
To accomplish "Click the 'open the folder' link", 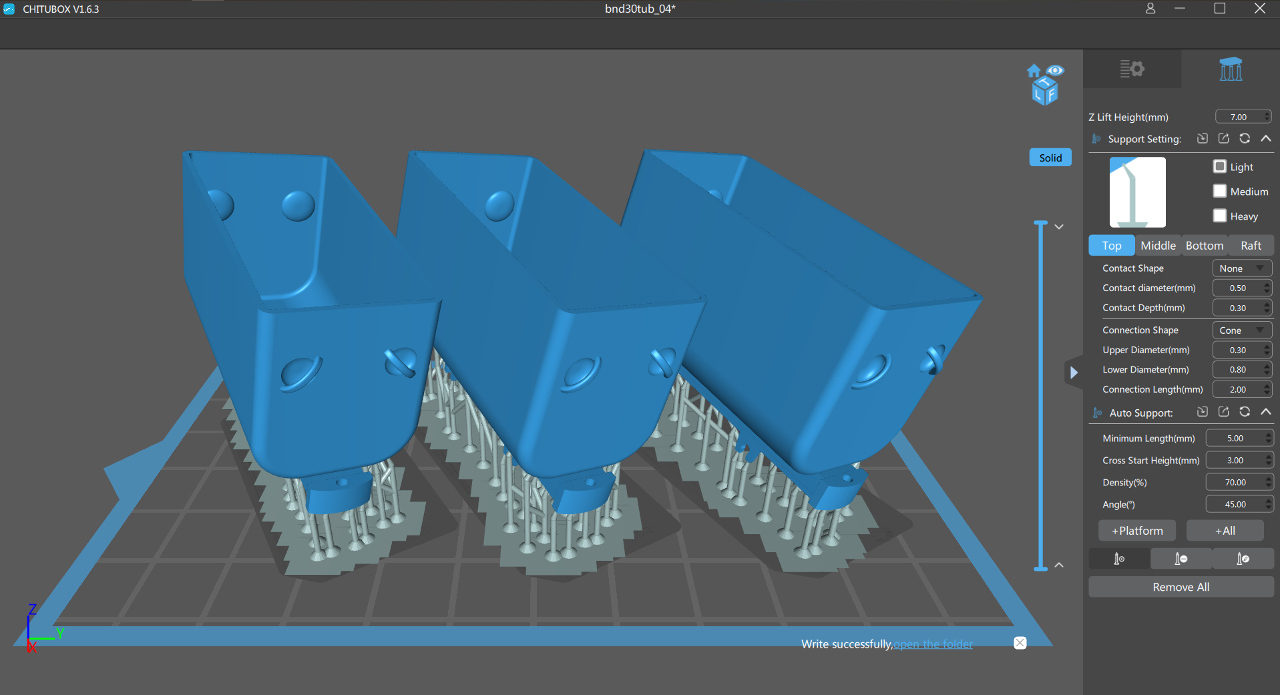I will pos(933,644).
